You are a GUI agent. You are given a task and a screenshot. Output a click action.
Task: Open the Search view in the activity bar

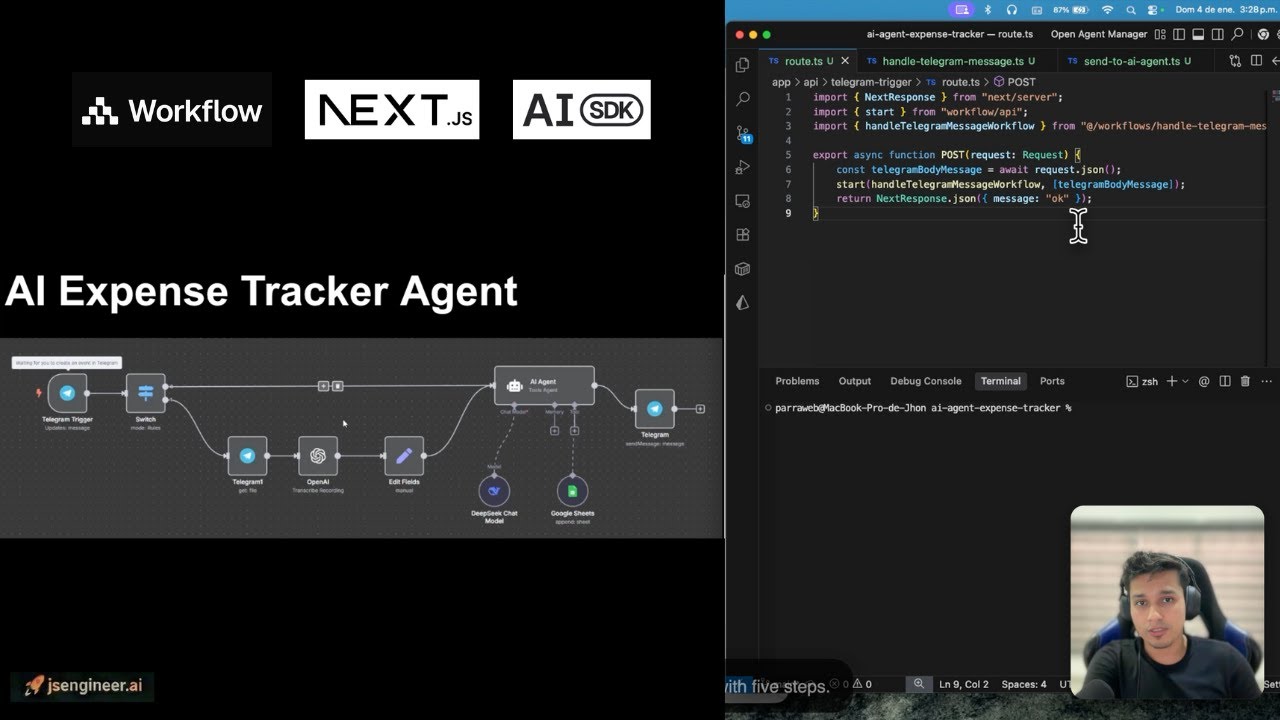tap(742, 99)
